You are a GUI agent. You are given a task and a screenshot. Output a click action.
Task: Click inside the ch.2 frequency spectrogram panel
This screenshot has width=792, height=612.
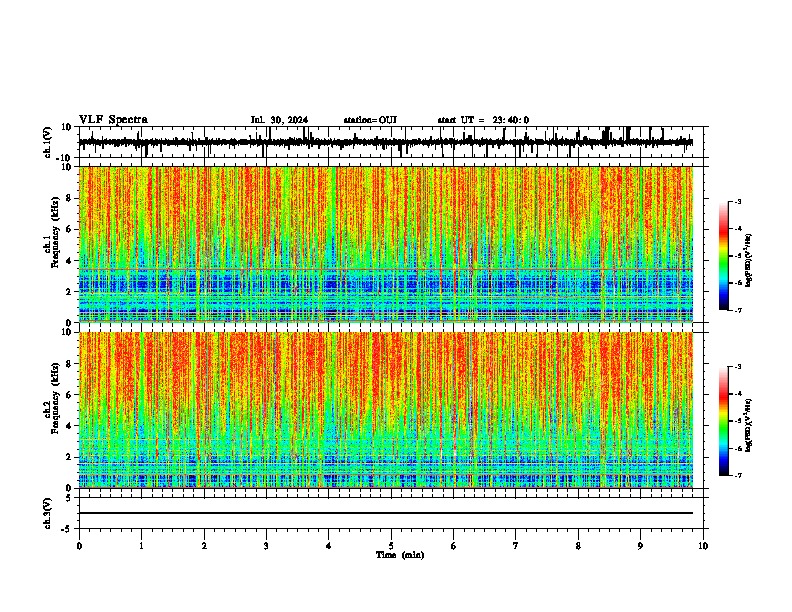click(x=386, y=410)
